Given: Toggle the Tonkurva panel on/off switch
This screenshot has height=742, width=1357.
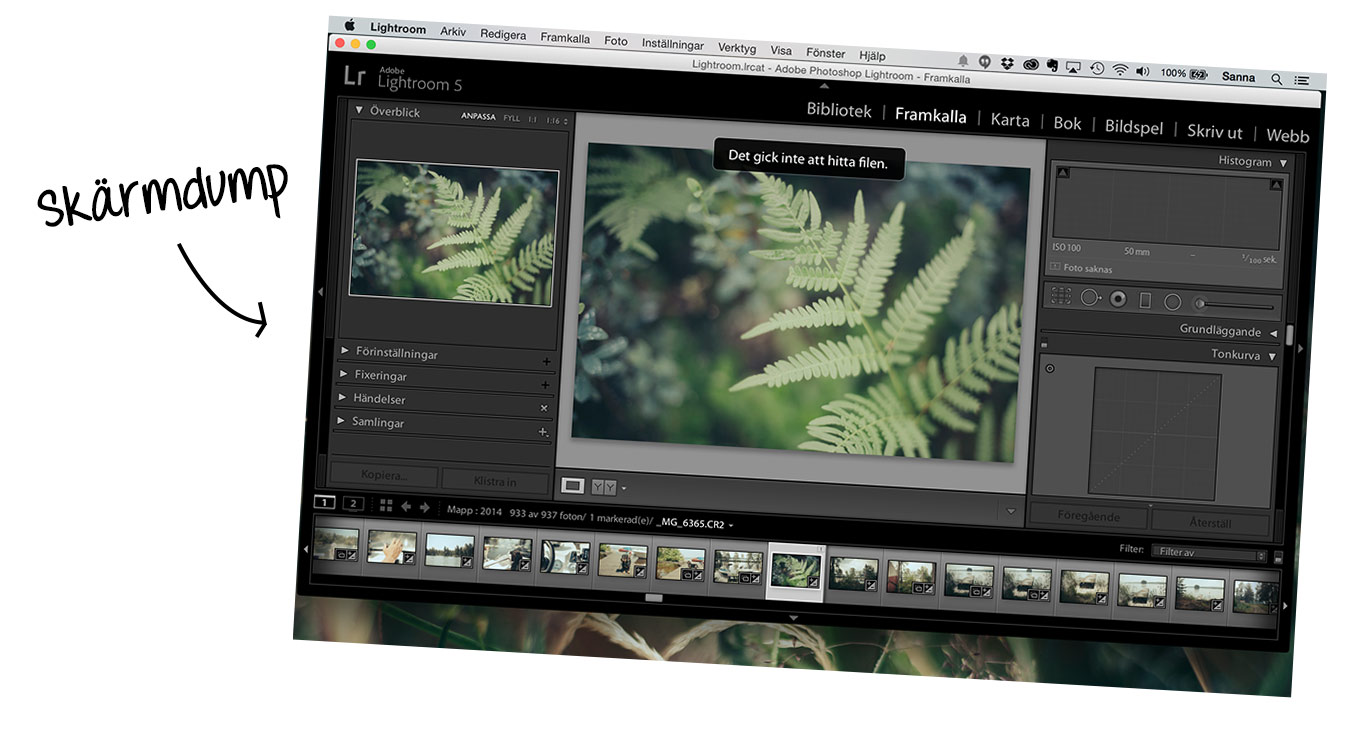Looking at the screenshot, I should [1044, 345].
